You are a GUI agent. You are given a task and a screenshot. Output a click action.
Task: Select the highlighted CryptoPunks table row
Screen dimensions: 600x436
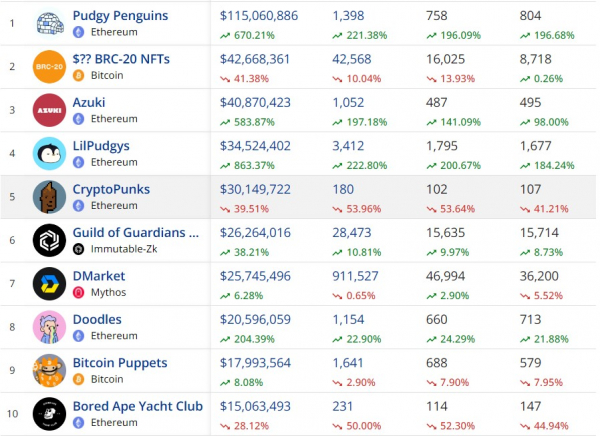[298, 197]
